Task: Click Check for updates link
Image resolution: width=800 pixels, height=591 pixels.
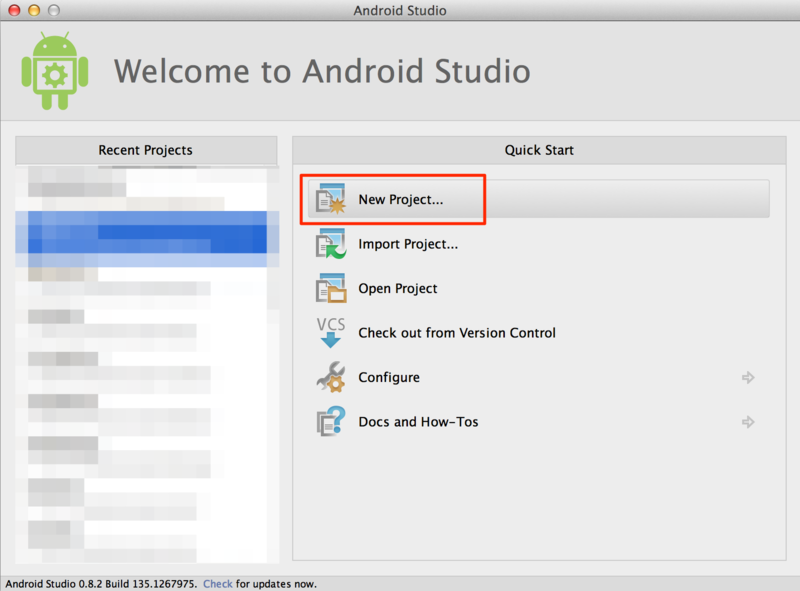Action: (217, 584)
